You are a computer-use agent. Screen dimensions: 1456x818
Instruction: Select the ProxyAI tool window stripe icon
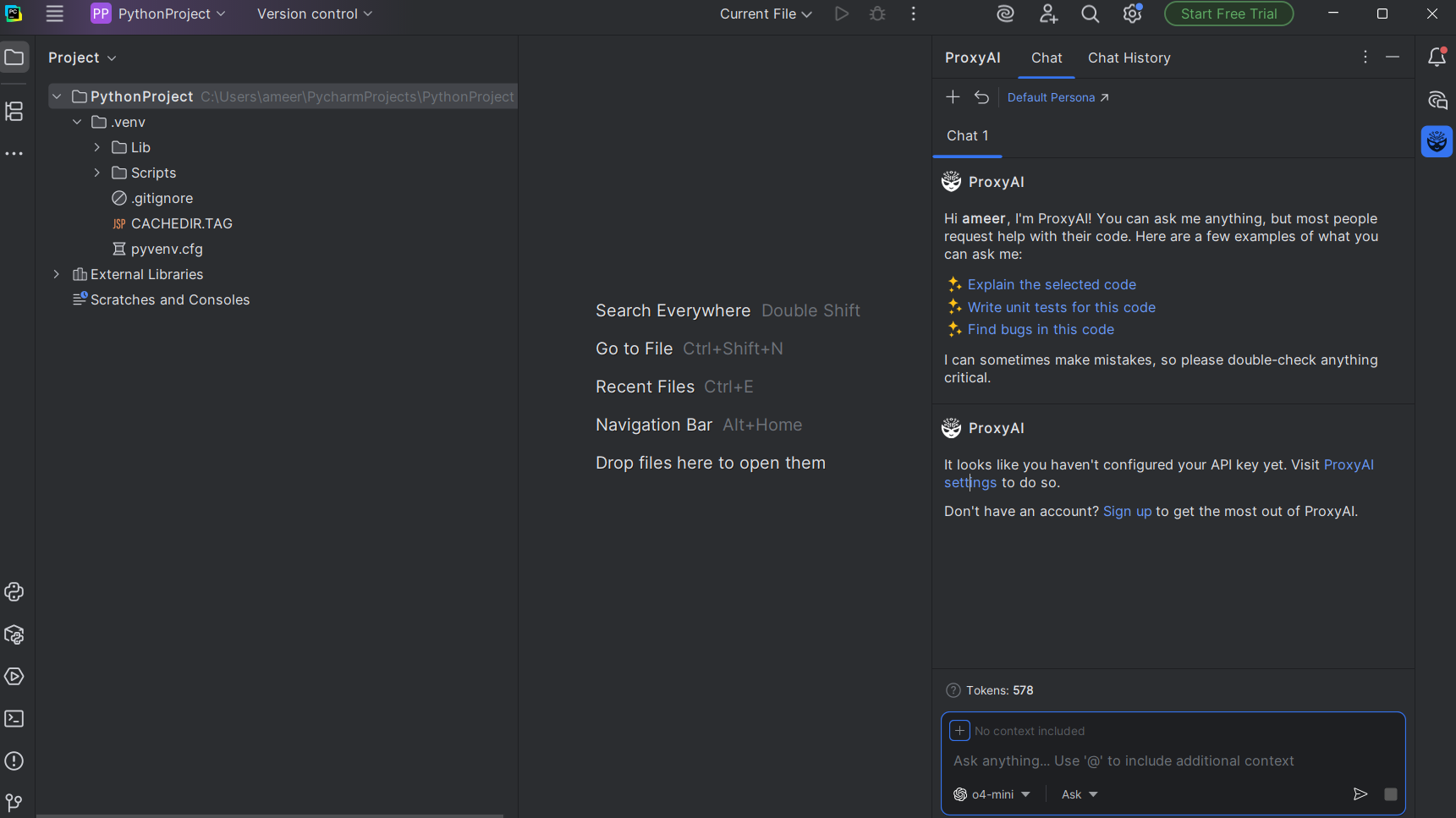1437,141
